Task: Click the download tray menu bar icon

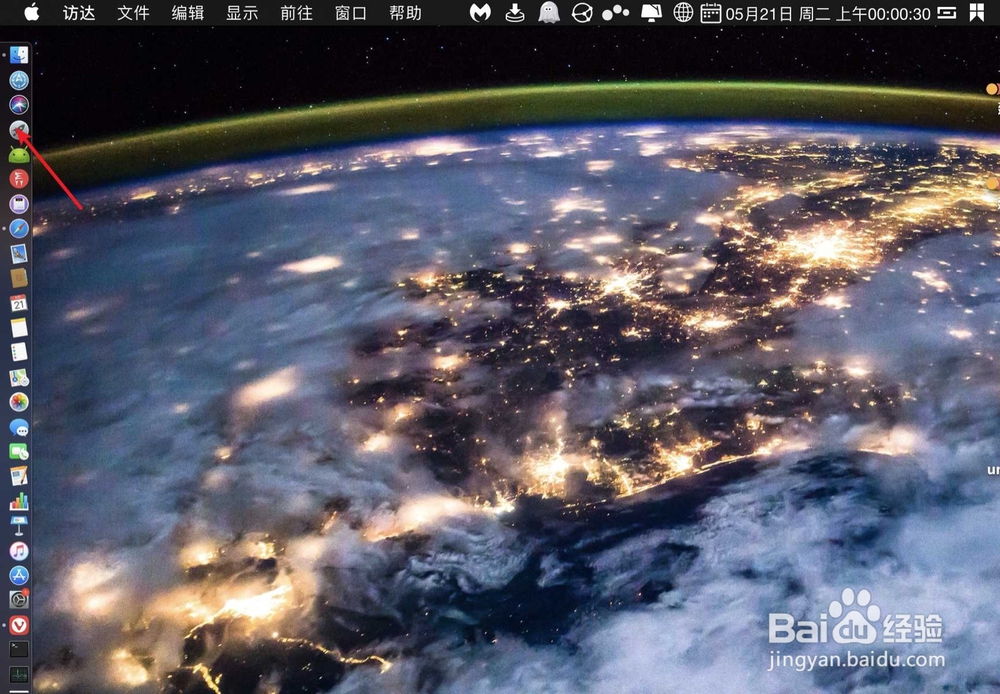Action: (514, 13)
